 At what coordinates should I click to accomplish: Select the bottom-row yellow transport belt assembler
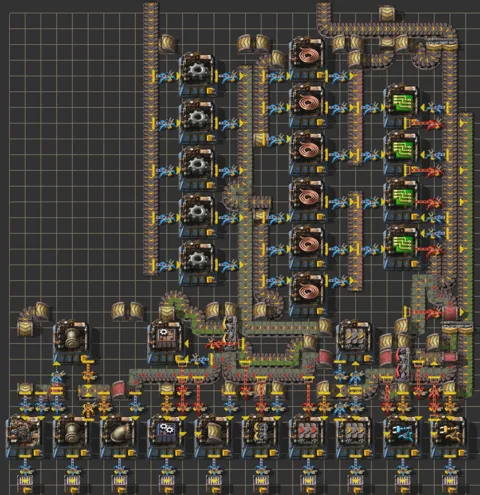click(355, 436)
